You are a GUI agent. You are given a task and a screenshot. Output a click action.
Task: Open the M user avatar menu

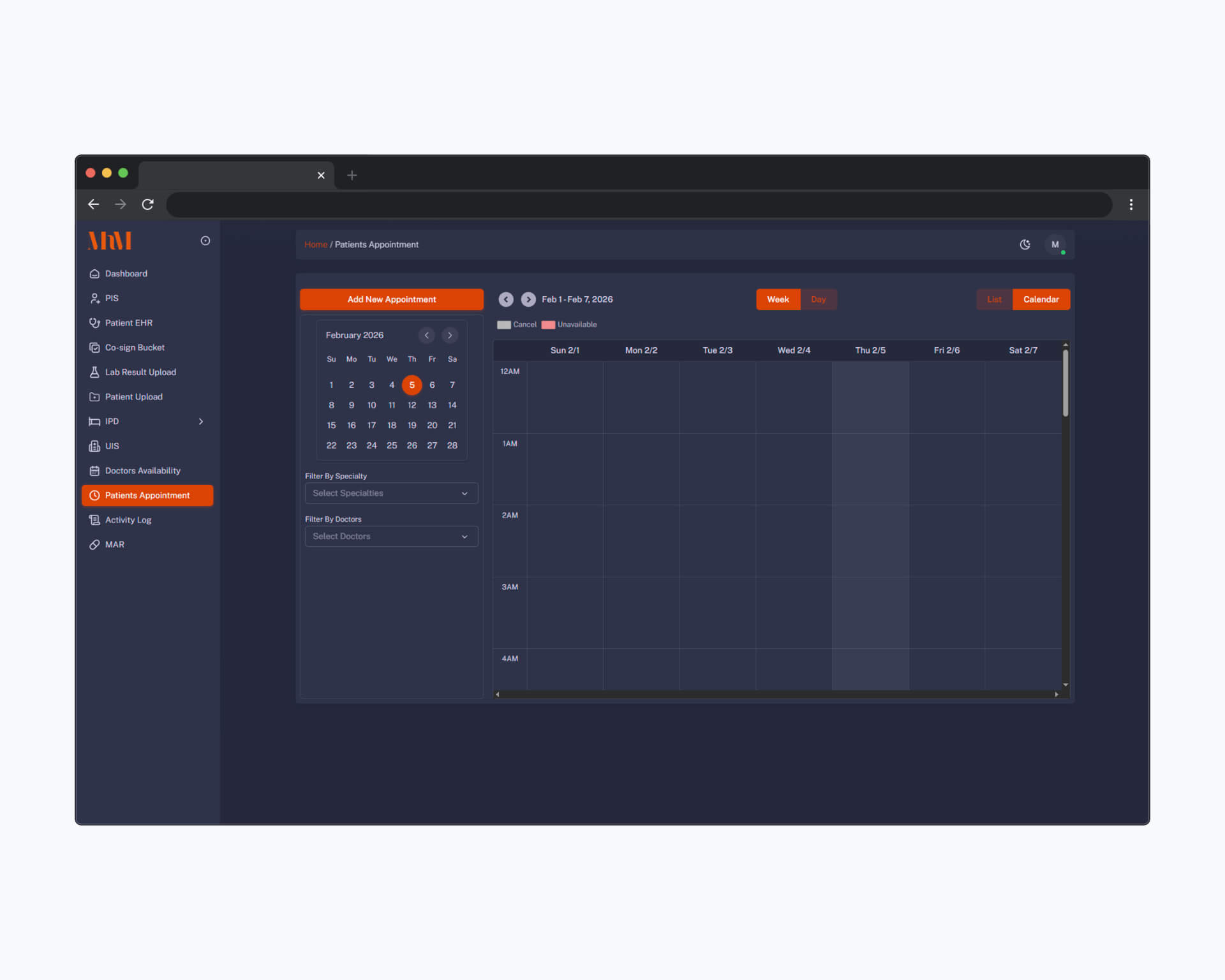click(1055, 244)
